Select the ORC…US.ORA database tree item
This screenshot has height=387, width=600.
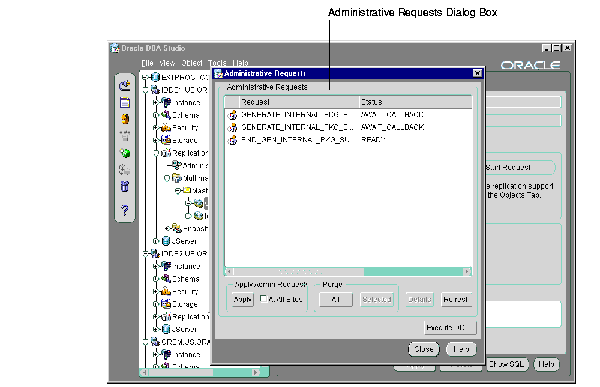(x=186, y=342)
